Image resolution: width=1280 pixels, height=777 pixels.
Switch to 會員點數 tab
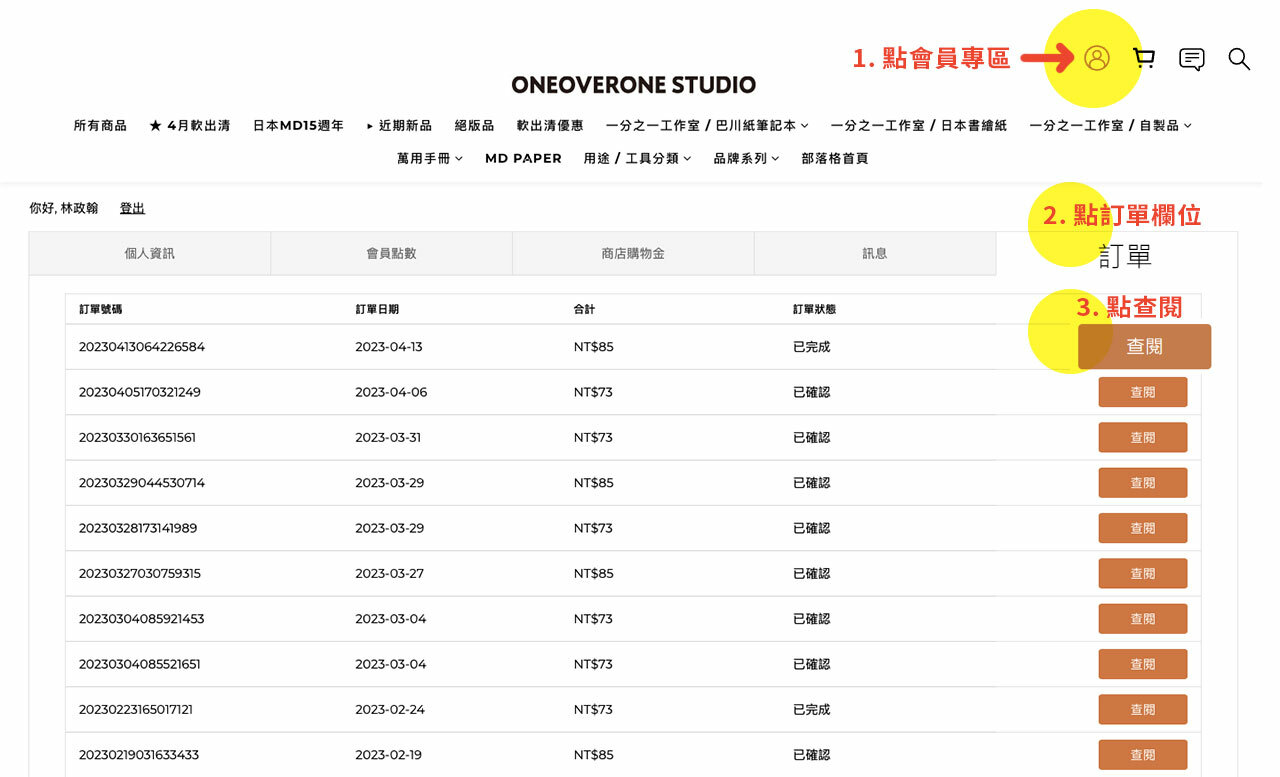click(x=392, y=254)
